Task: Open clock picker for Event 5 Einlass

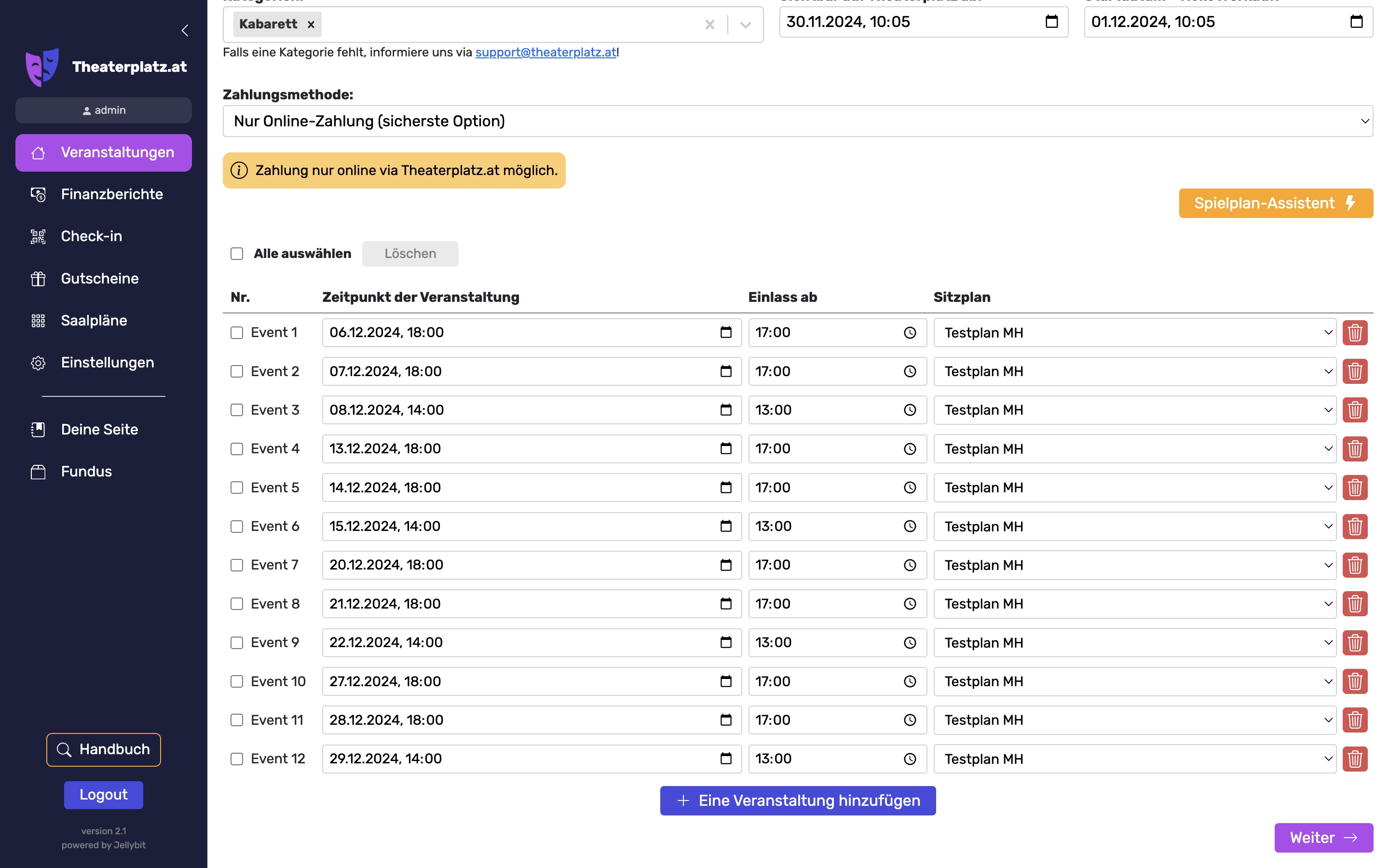Action: pos(910,488)
